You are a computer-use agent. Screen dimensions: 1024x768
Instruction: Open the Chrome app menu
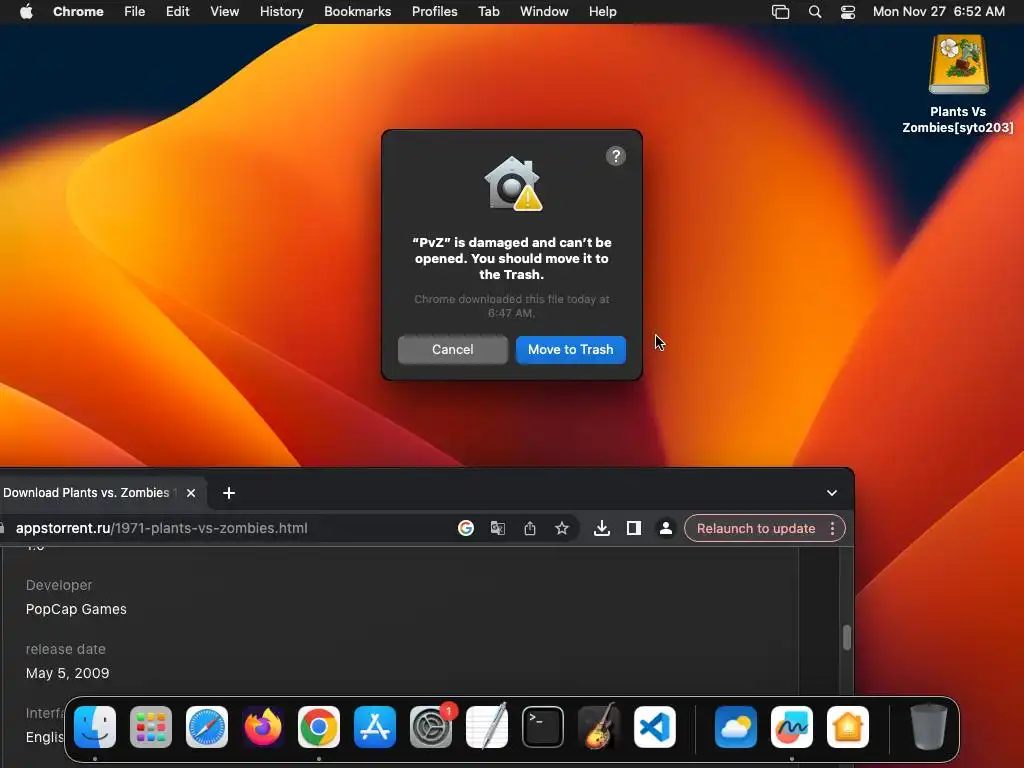point(78,12)
